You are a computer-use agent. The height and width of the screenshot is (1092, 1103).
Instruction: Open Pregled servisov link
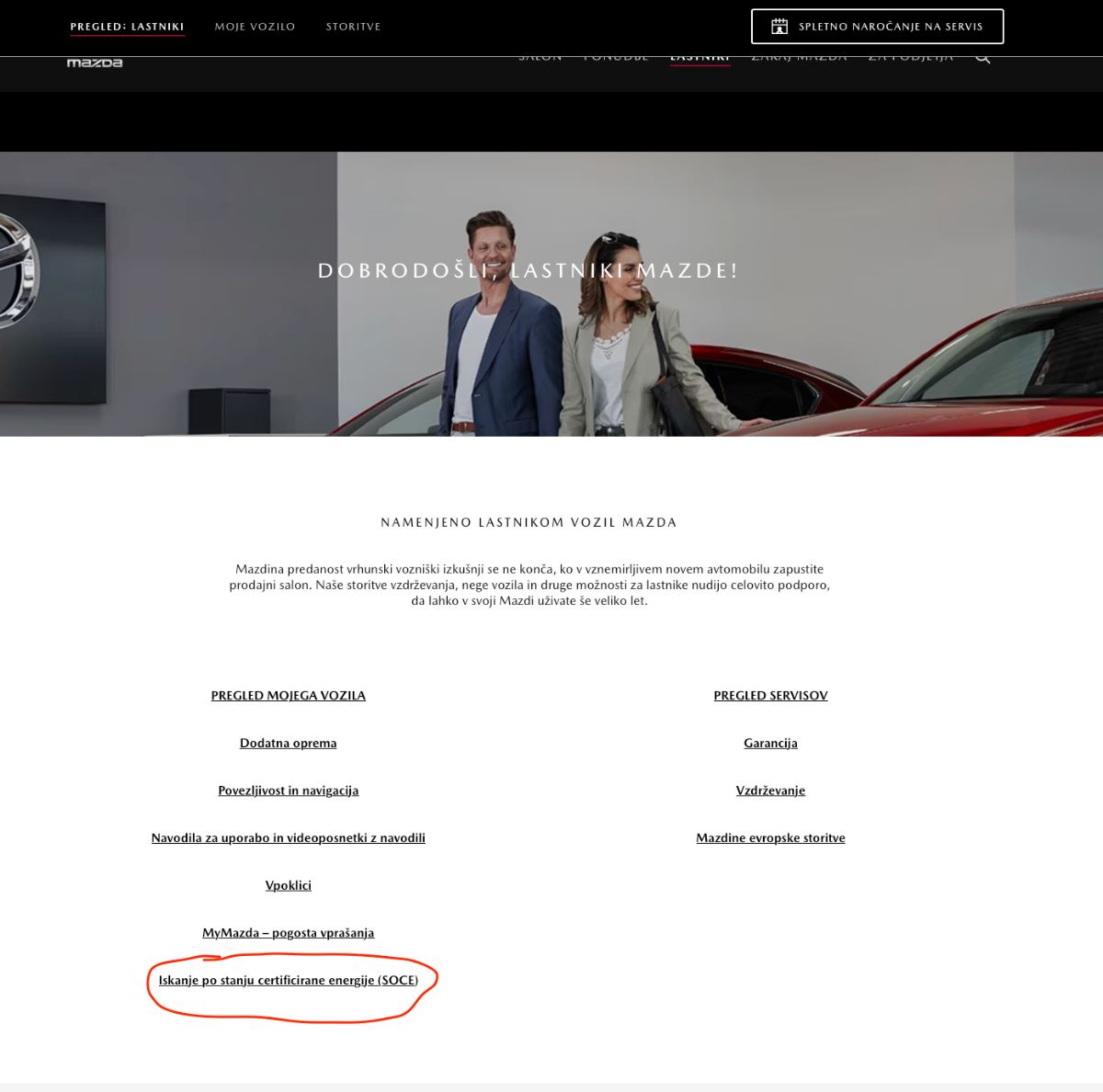pos(771,696)
